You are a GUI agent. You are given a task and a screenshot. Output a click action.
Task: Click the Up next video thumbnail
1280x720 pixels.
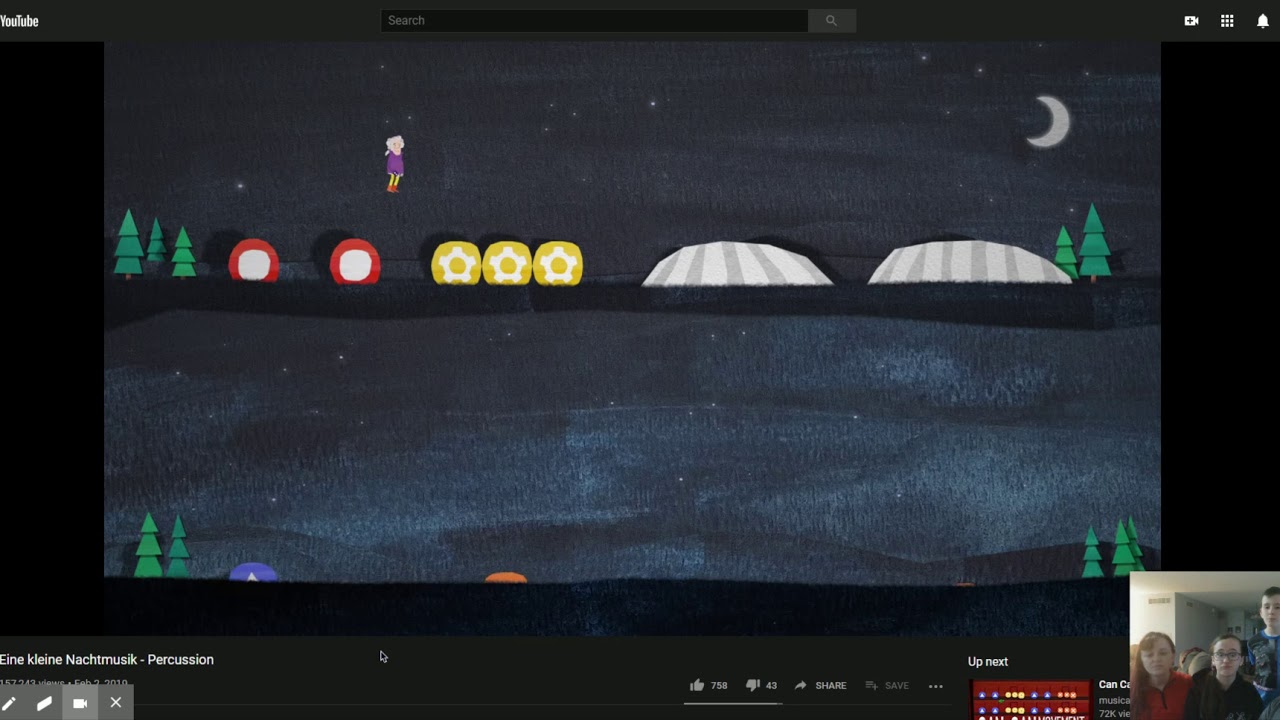coord(1030,700)
